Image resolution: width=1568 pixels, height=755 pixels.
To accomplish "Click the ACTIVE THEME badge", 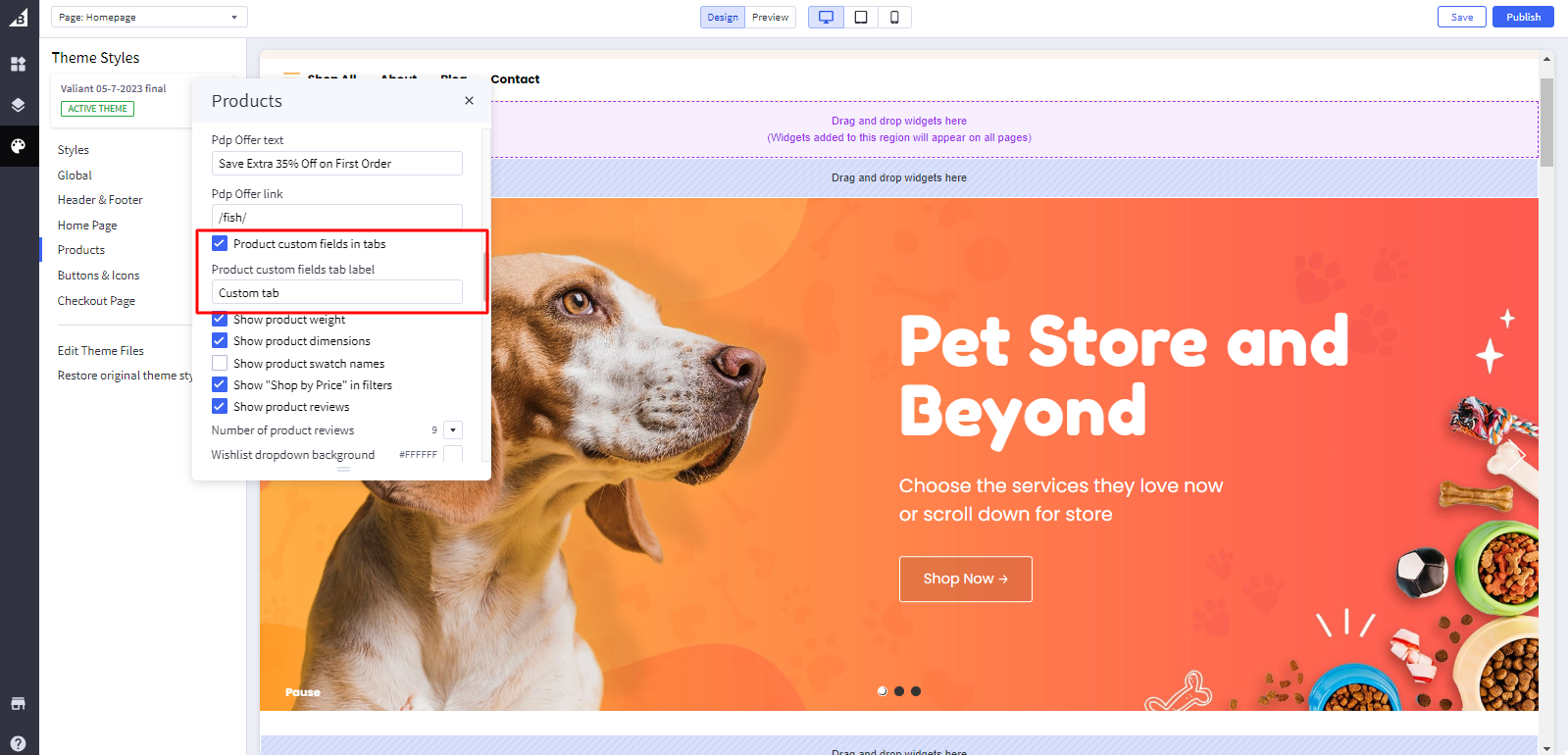I will click(x=97, y=109).
